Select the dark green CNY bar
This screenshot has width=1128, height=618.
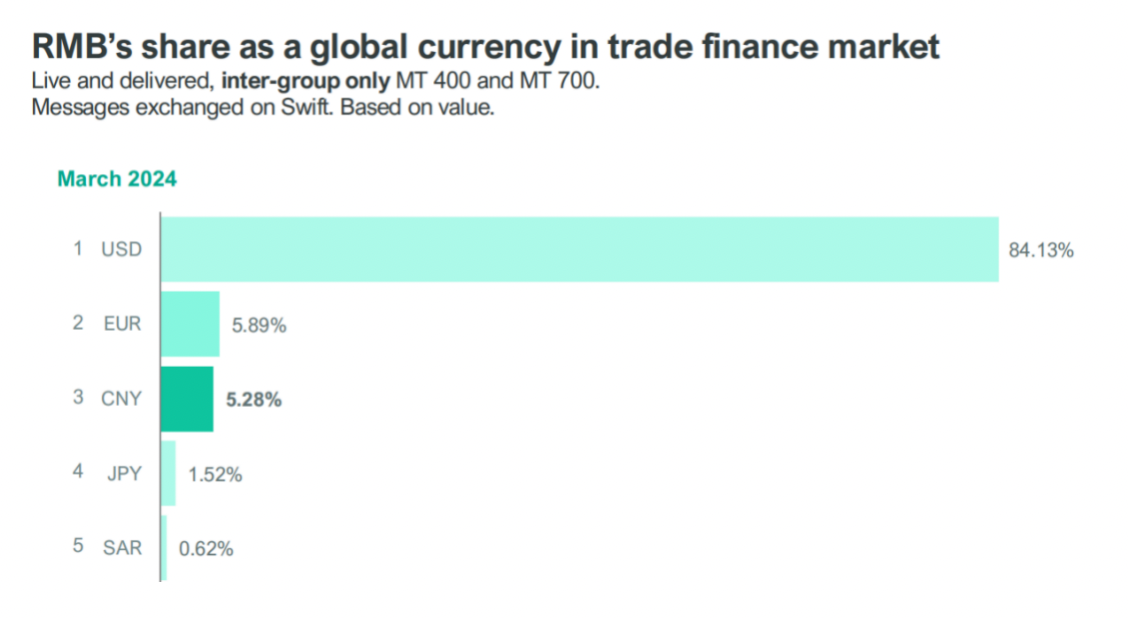(x=187, y=399)
